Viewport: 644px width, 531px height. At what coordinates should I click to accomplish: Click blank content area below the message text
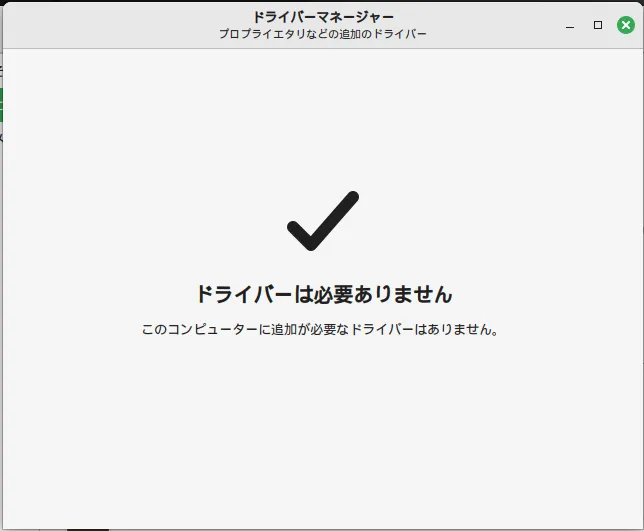tap(322, 430)
